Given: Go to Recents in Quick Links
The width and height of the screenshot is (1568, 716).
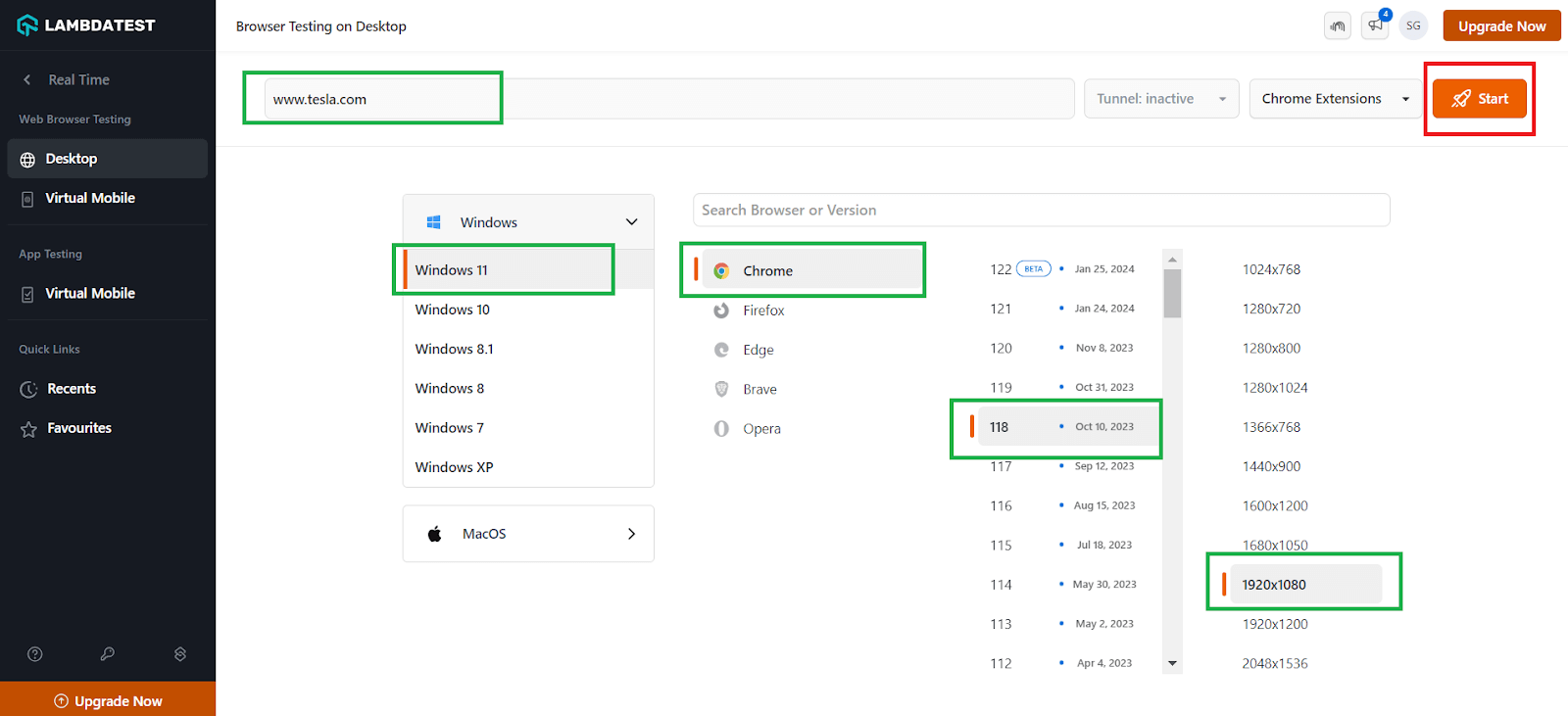Looking at the screenshot, I should click(x=72, y=389).
